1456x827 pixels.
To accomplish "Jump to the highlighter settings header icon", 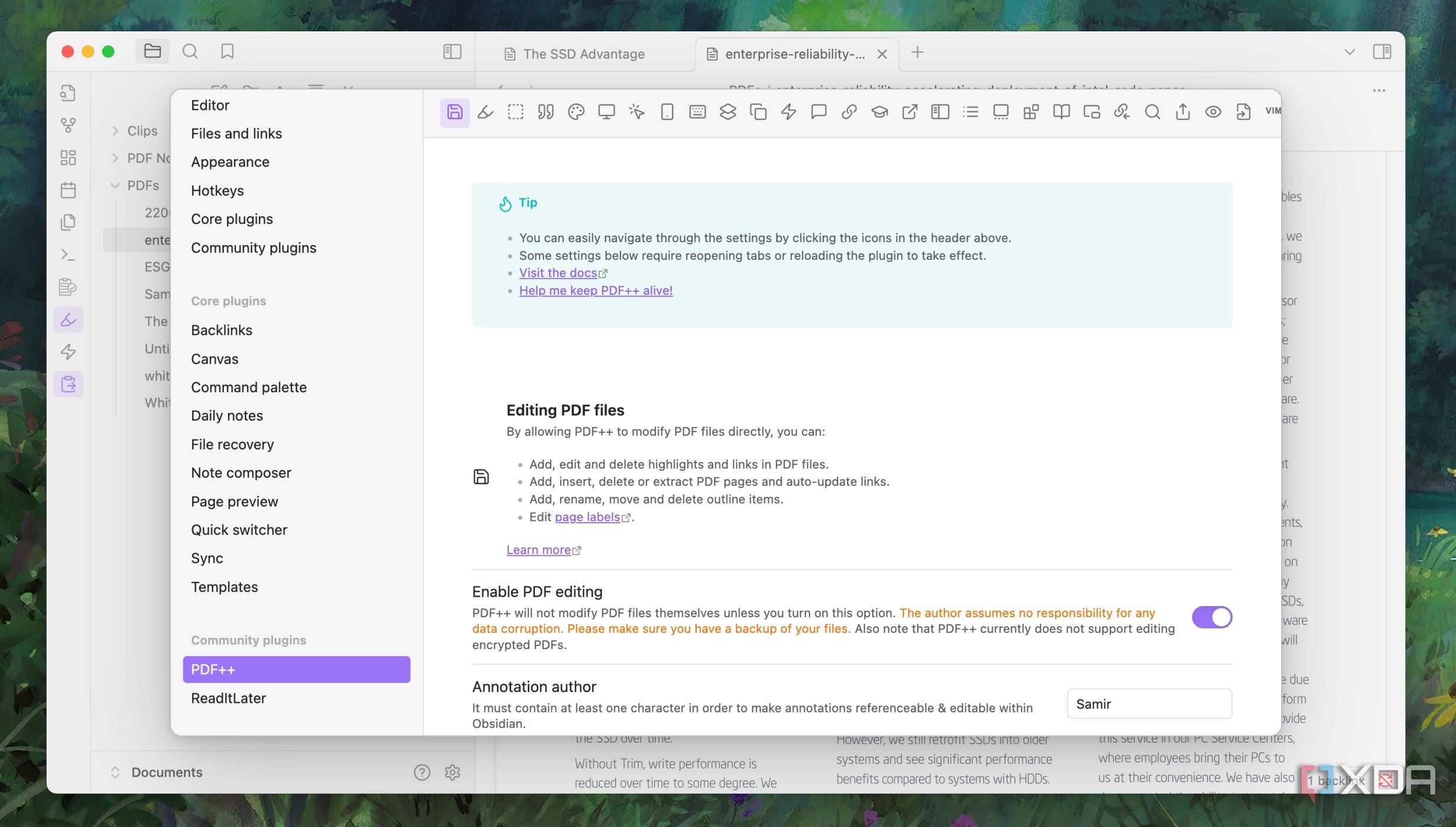I will coord(485,112).
